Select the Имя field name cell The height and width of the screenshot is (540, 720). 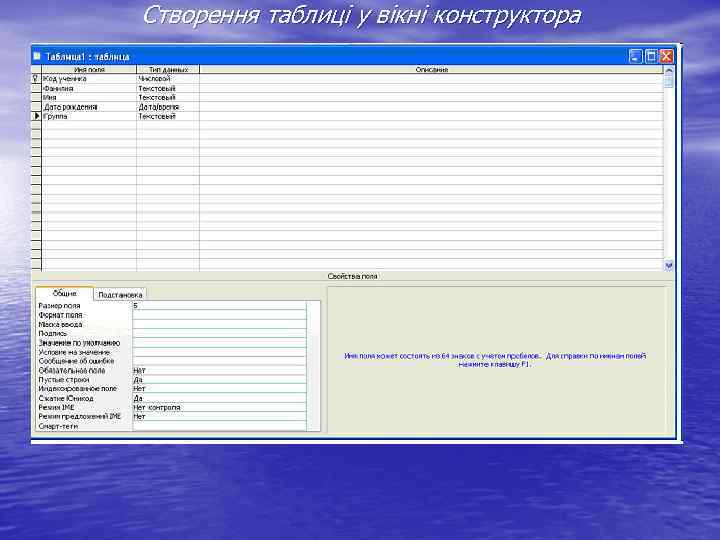89,97
